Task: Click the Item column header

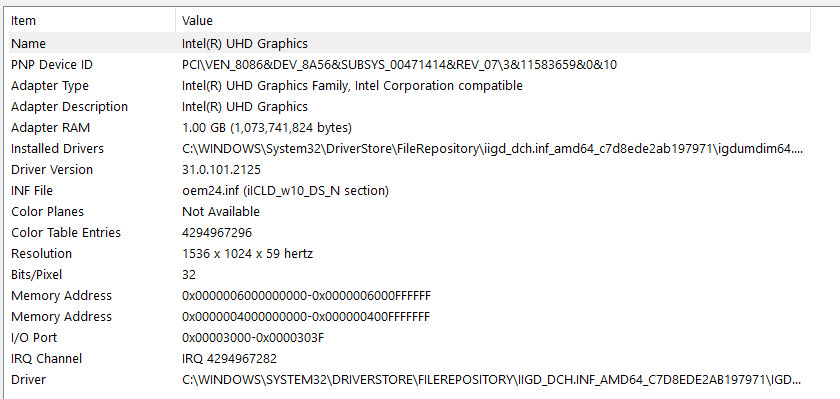Action: (92, 21)
